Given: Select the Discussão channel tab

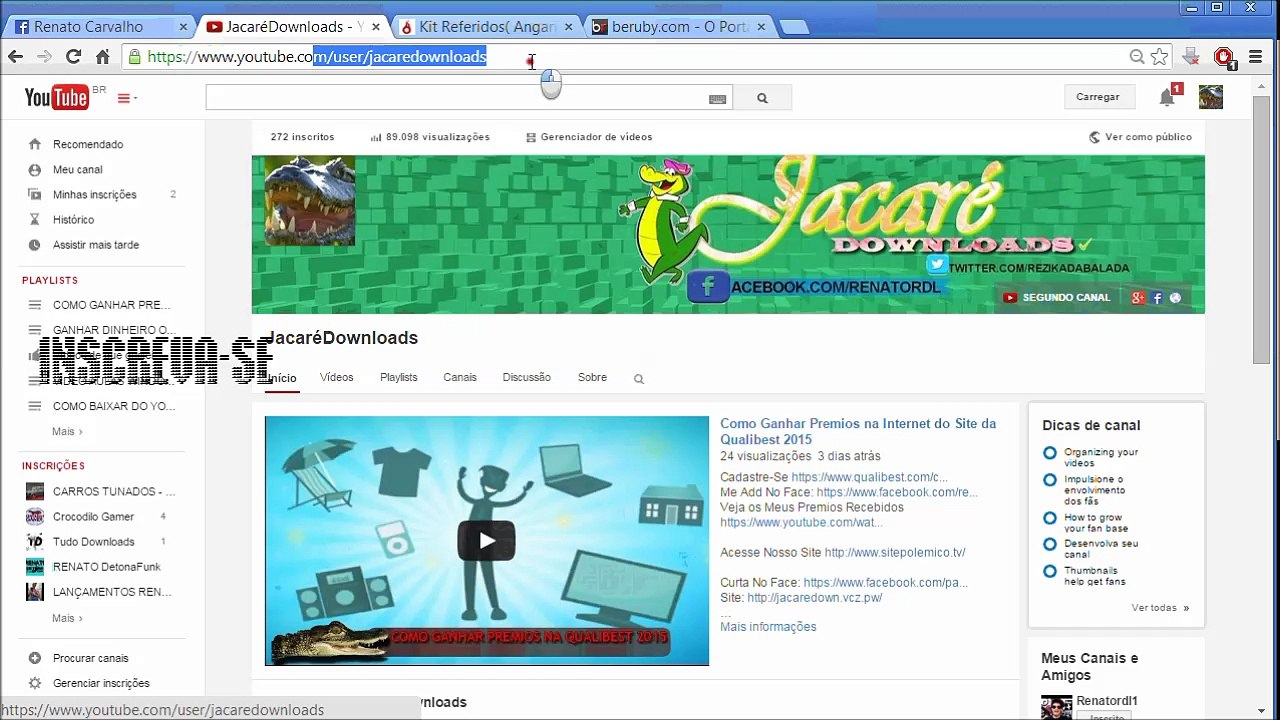Looking at the screenshot, I should point(527,377).
